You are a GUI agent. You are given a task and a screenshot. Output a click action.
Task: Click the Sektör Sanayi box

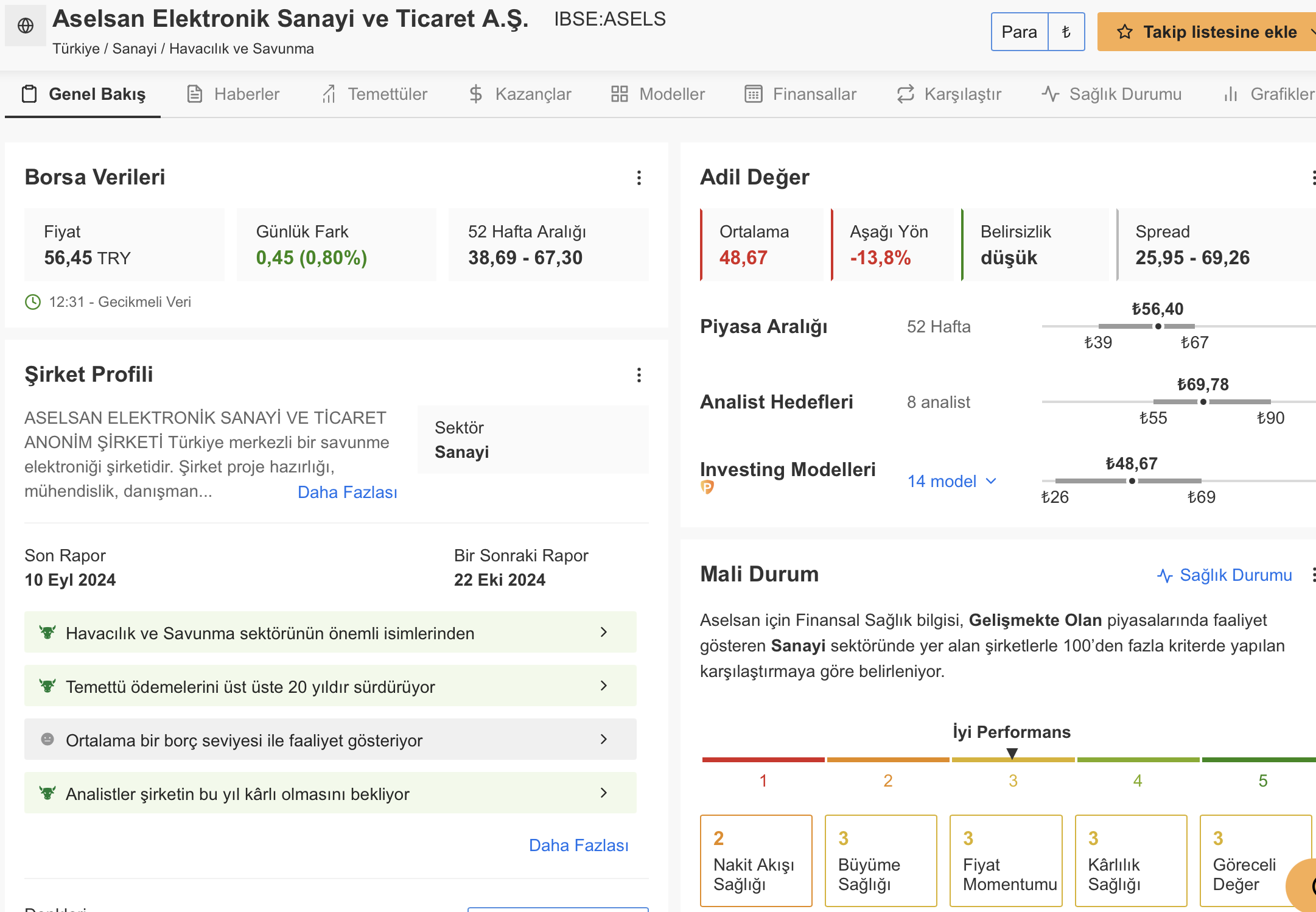tap(533, 440)
